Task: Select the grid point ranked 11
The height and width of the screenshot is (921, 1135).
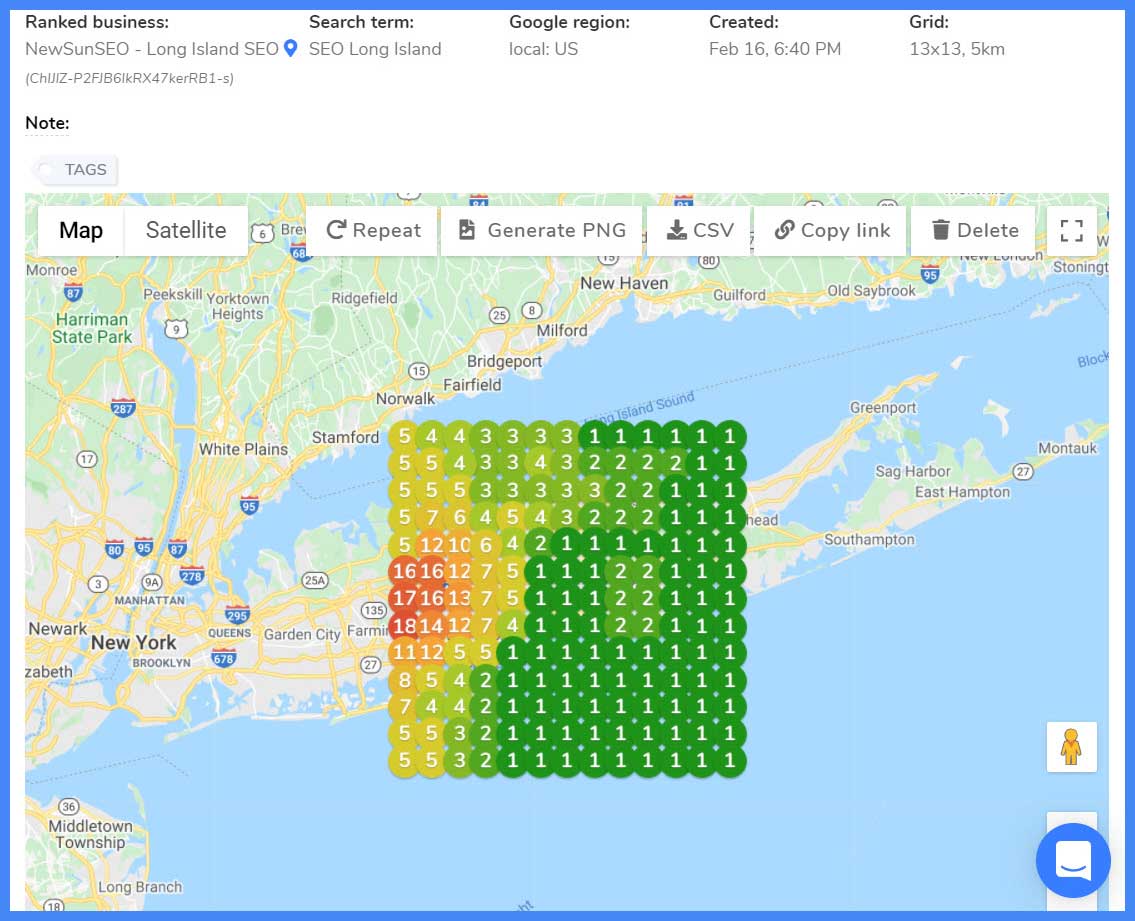Action: click(405, 653)
